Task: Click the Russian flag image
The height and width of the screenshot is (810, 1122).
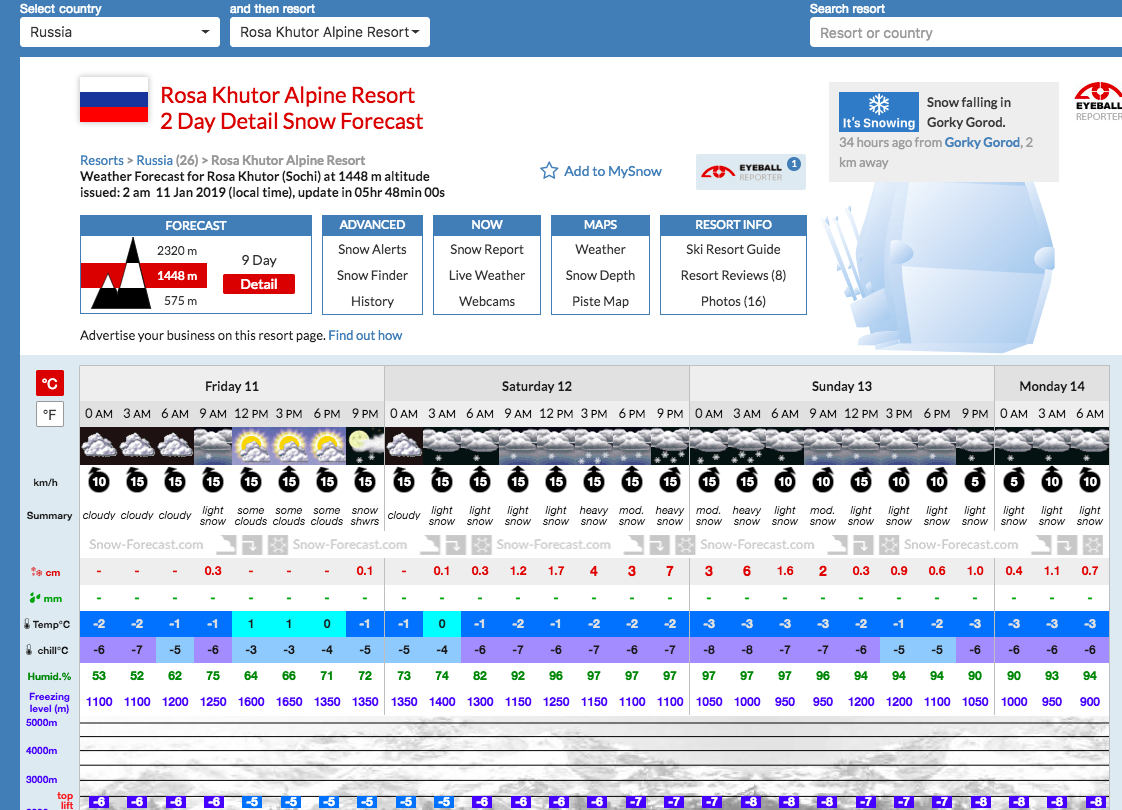Action: [x=114, y=99]
